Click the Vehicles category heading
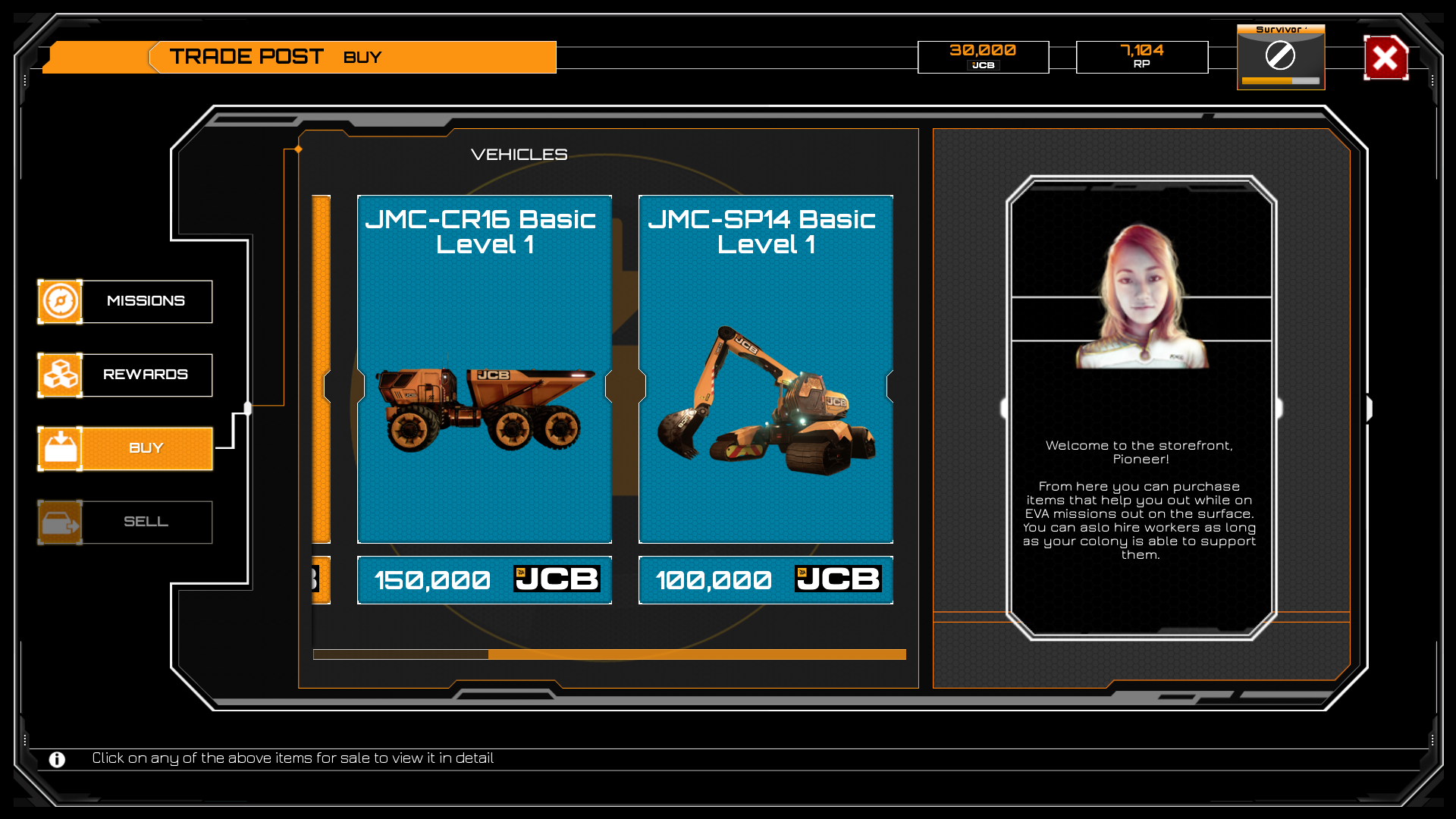The image size is (1456, 819). (519, 155)
